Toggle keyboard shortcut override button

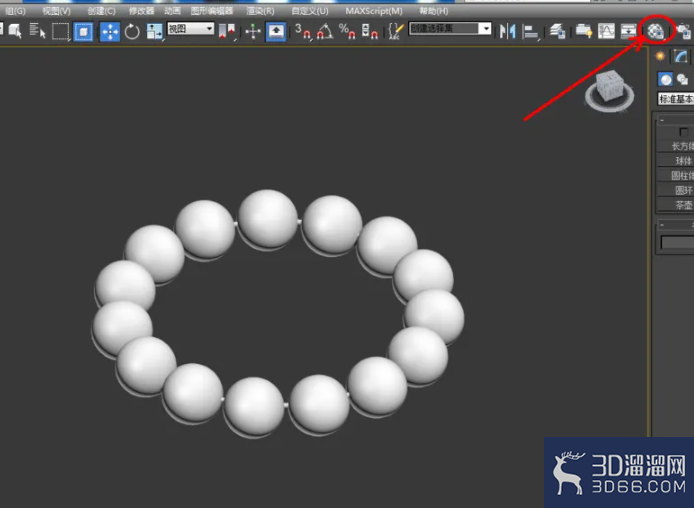click(275, 32)
